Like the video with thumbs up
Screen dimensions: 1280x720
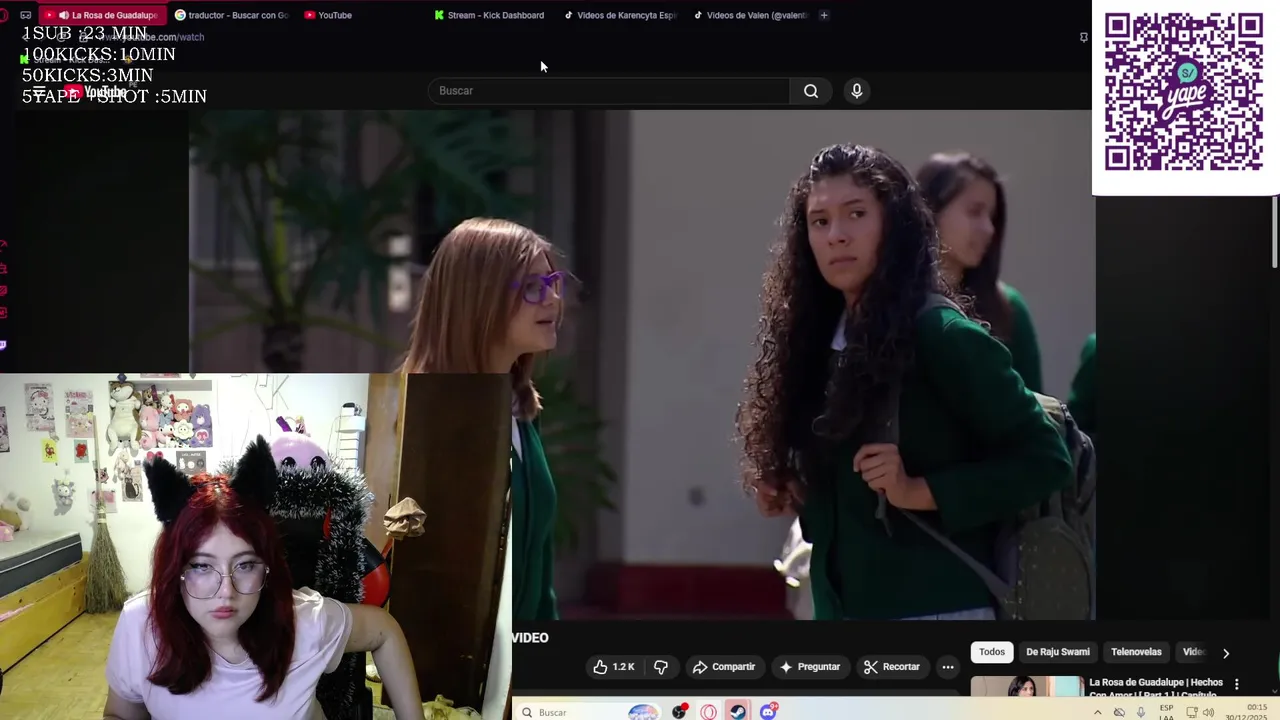pos(613,667)
